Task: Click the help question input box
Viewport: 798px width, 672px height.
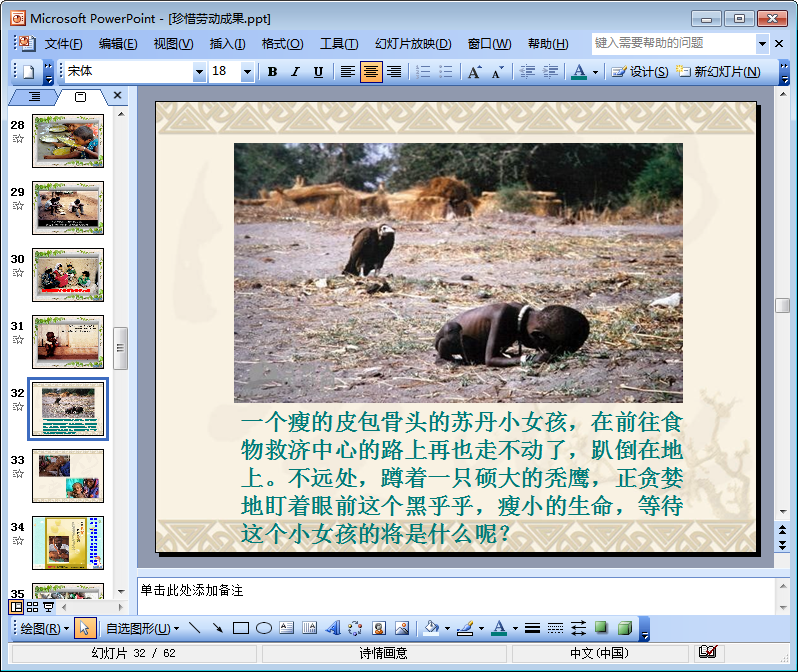Action: (x=673, y=44)
